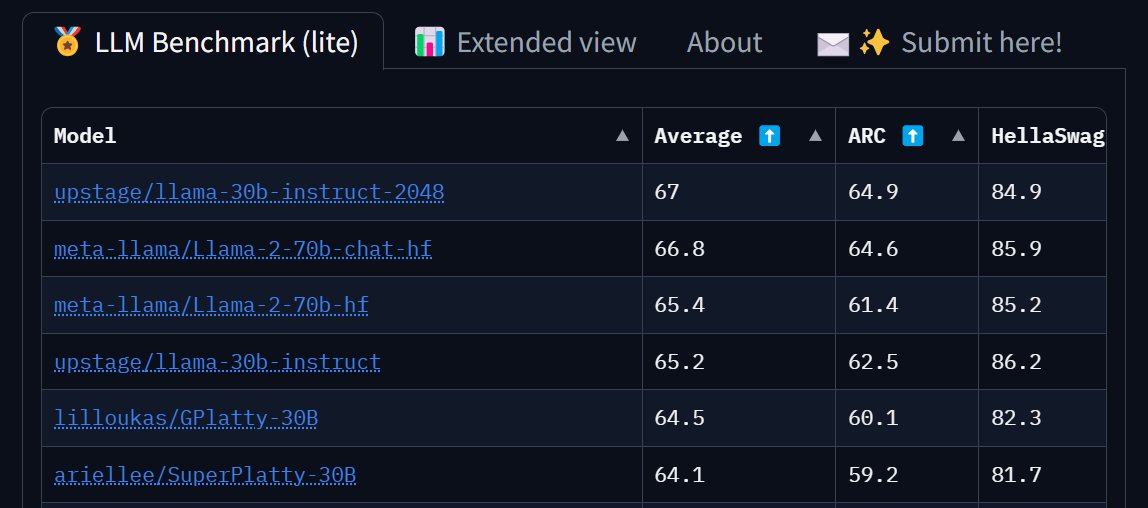Screen dimensions: 1148x508
Task: Select the HellaSwag cell showing 84.9
Action: pos(1043,193)
